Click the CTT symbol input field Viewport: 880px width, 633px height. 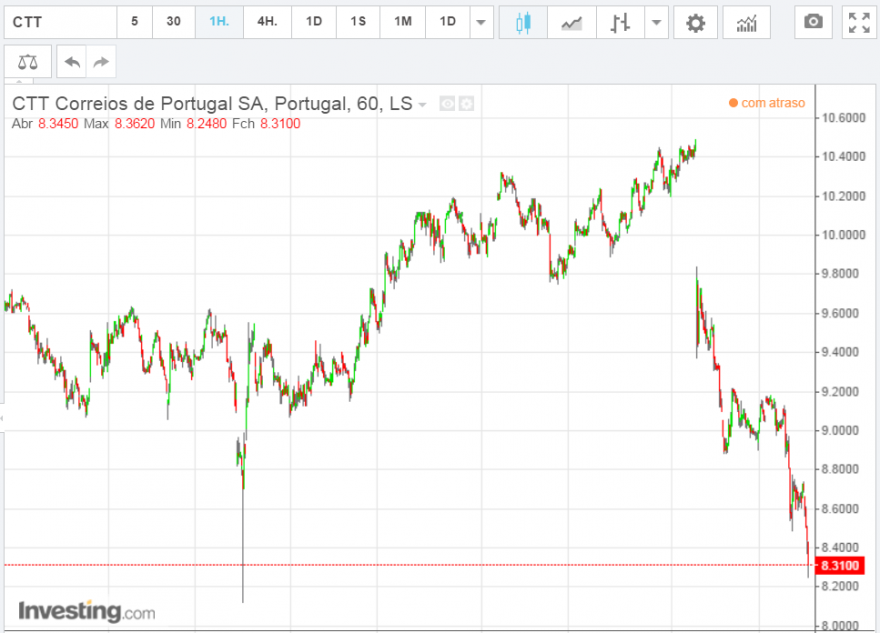tap(61, 22)
